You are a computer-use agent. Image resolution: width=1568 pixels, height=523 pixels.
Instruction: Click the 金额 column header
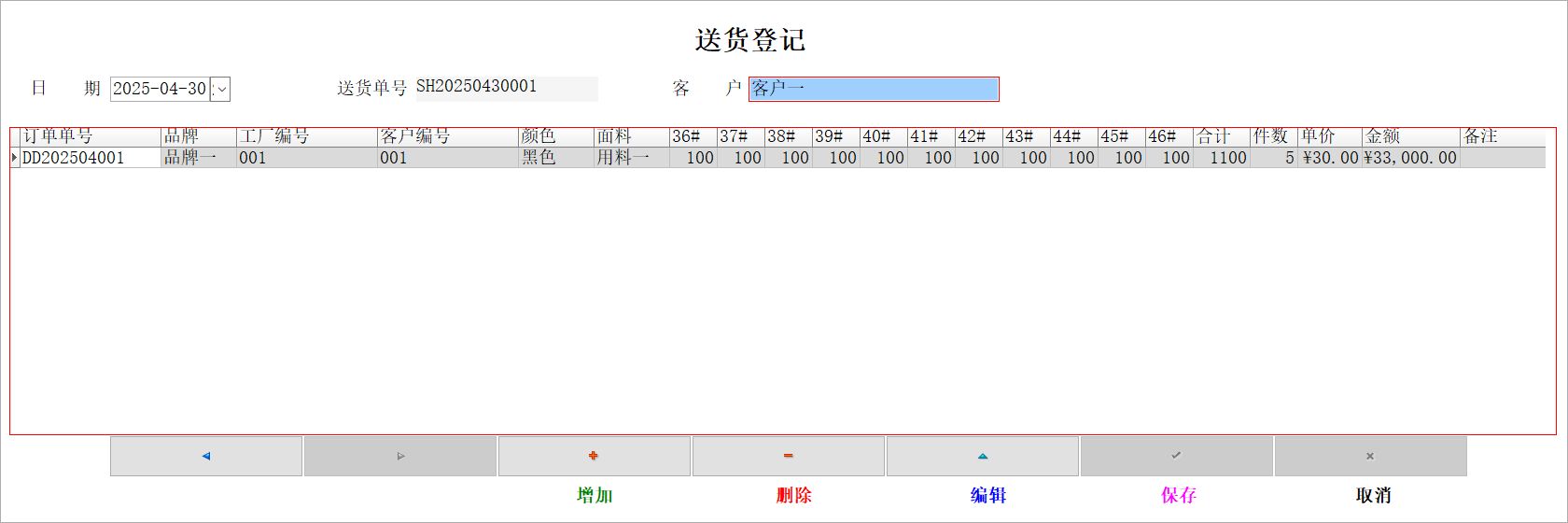pyautogui.click(x=1411, y=136)
